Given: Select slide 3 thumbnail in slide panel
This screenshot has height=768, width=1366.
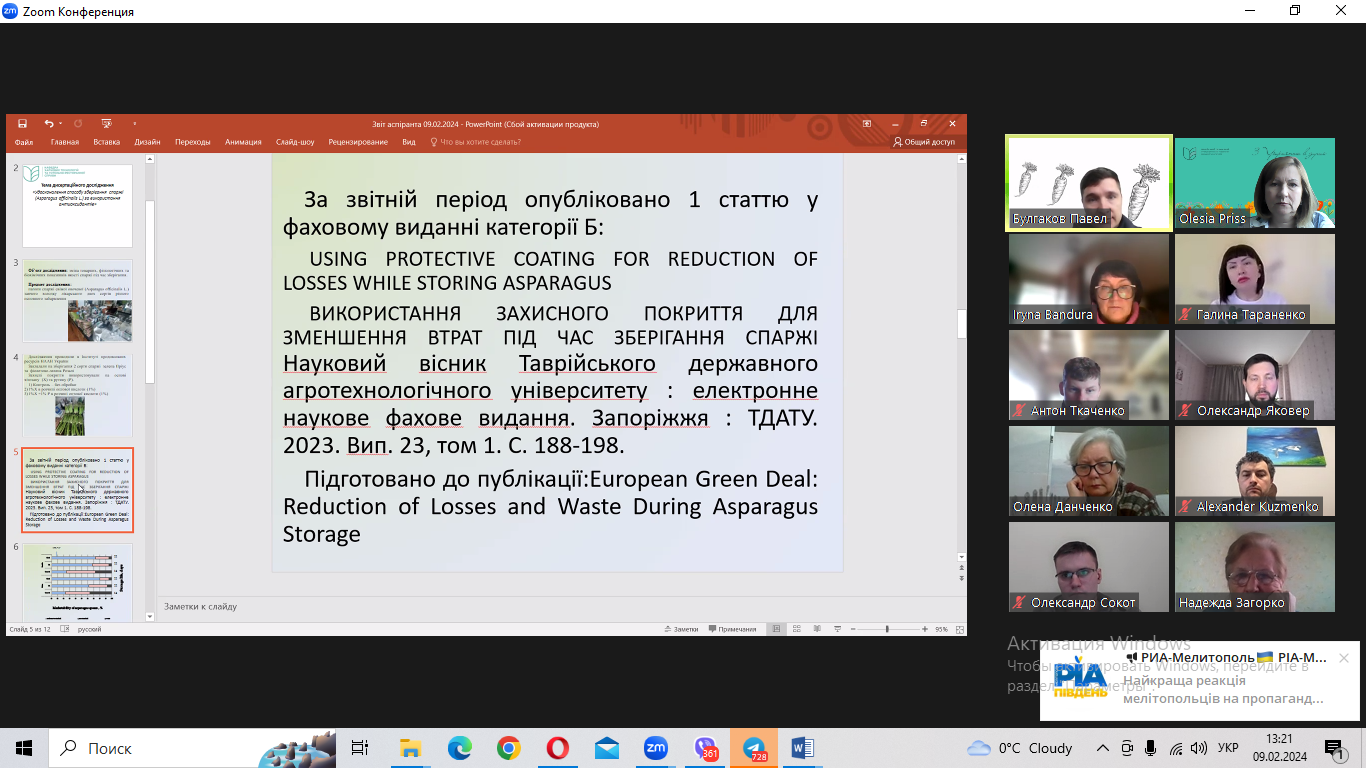Looking at the screenshot, I should pyautogui.click(x=78, y=300).
